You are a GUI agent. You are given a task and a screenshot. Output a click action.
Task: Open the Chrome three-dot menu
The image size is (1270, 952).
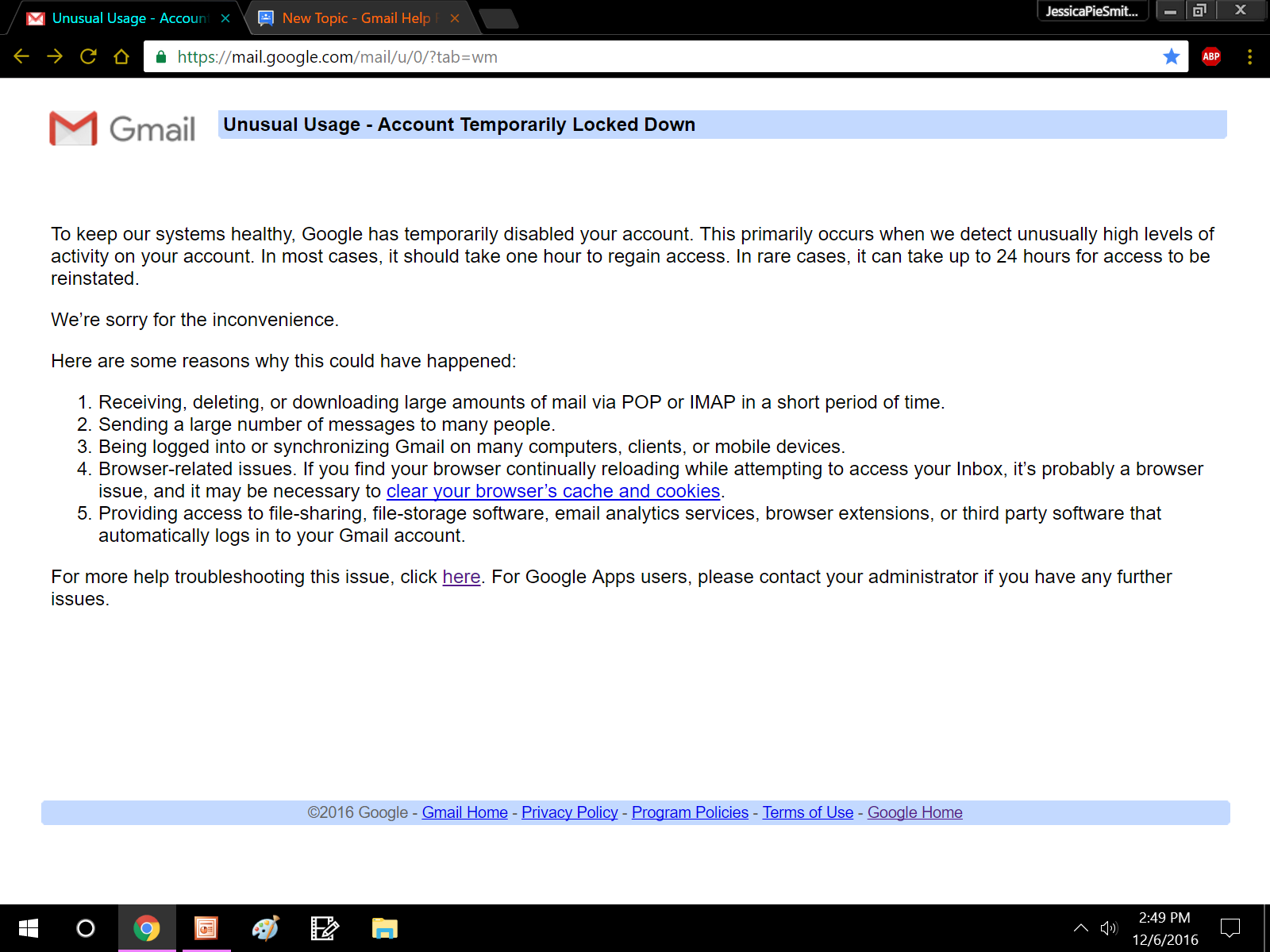coord(1249,56)
